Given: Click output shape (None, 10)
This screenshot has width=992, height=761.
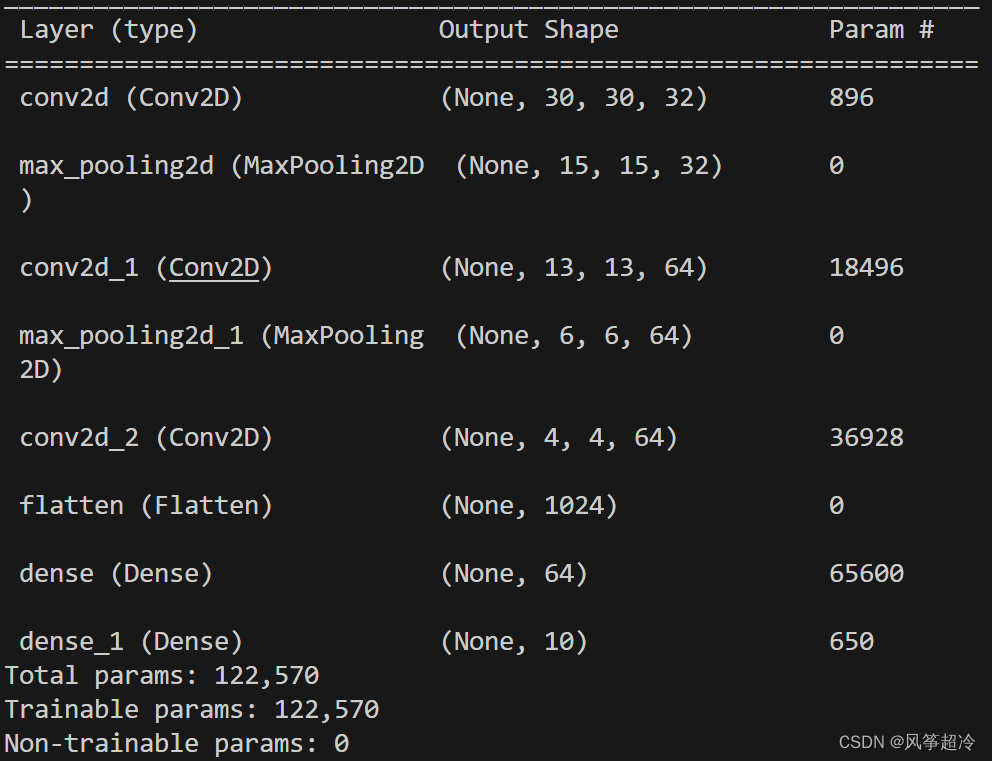Looking at the screenshot, I should pyautogui.click(x=514, y=642).
